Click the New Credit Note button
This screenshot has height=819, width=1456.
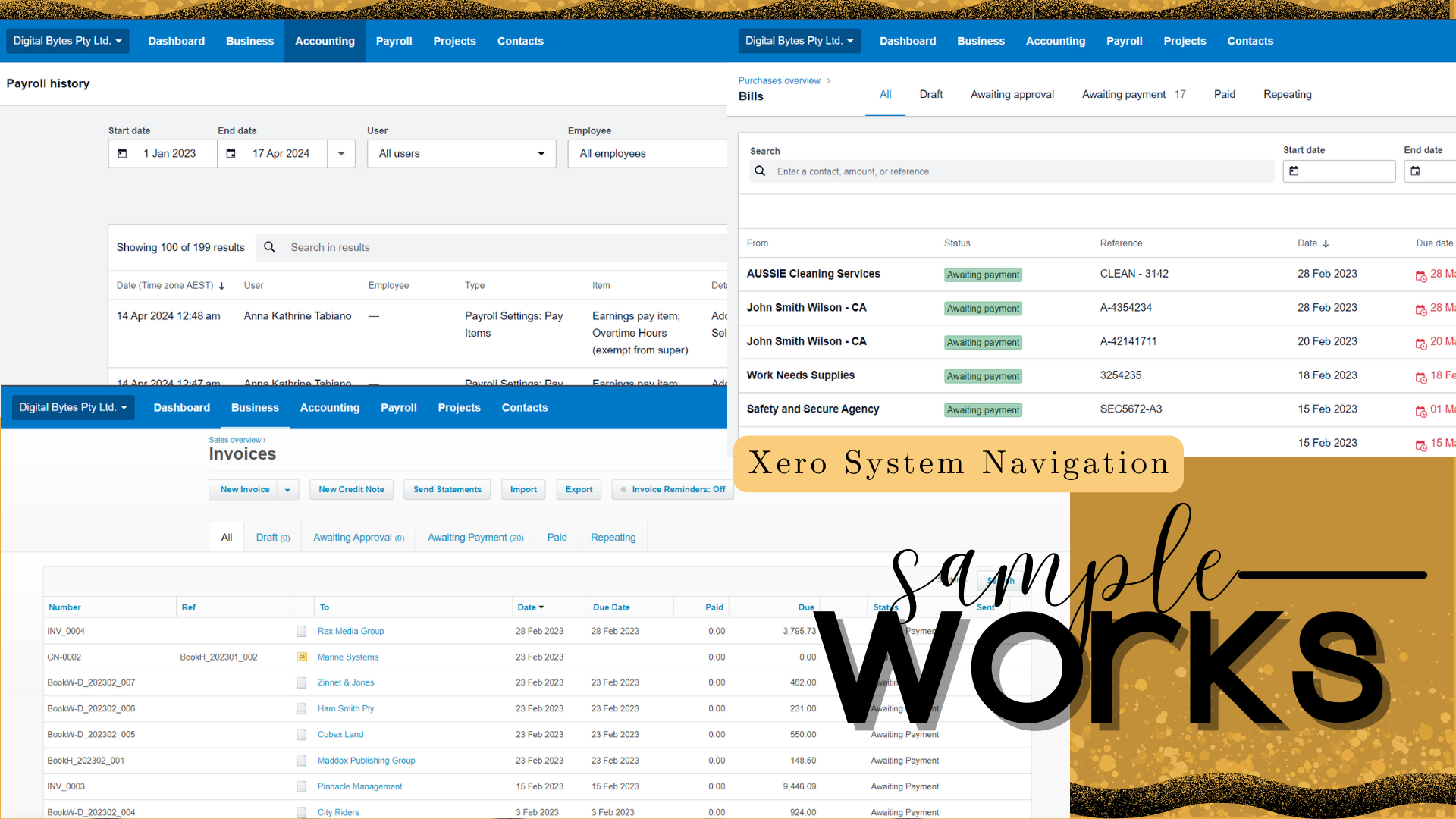pyautogui.click(x=351, y=490)
